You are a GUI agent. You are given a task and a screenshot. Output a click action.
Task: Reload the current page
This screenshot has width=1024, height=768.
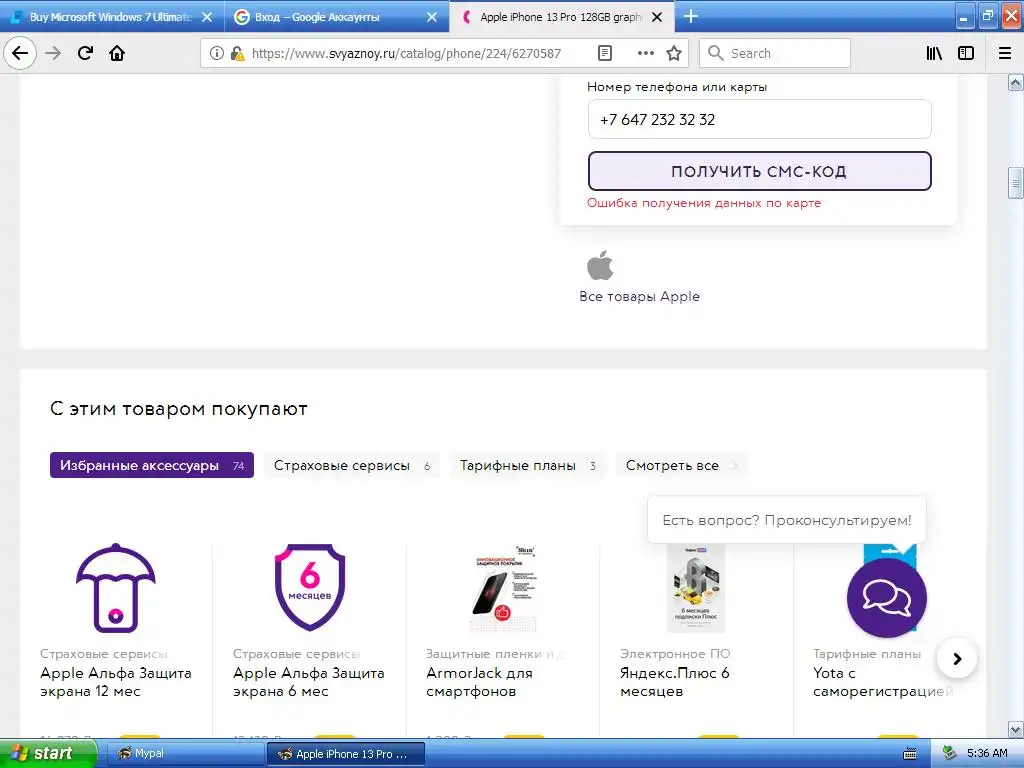pos(86,53)
